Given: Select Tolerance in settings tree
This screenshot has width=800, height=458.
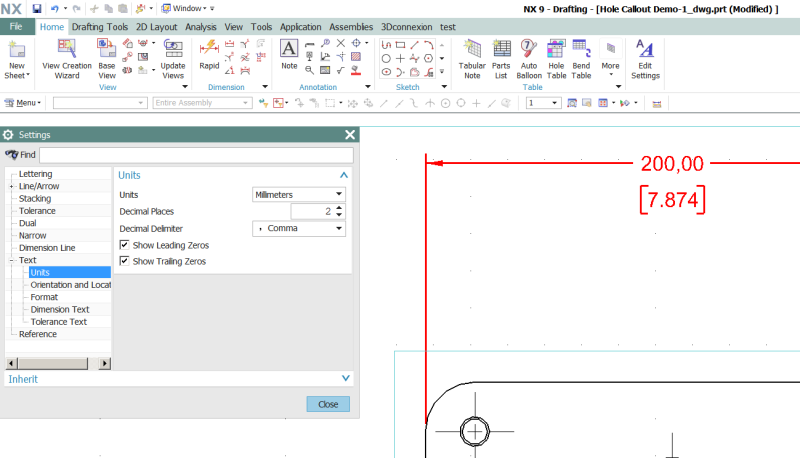Looking at the screenshot, I should [x=37, y=211].
